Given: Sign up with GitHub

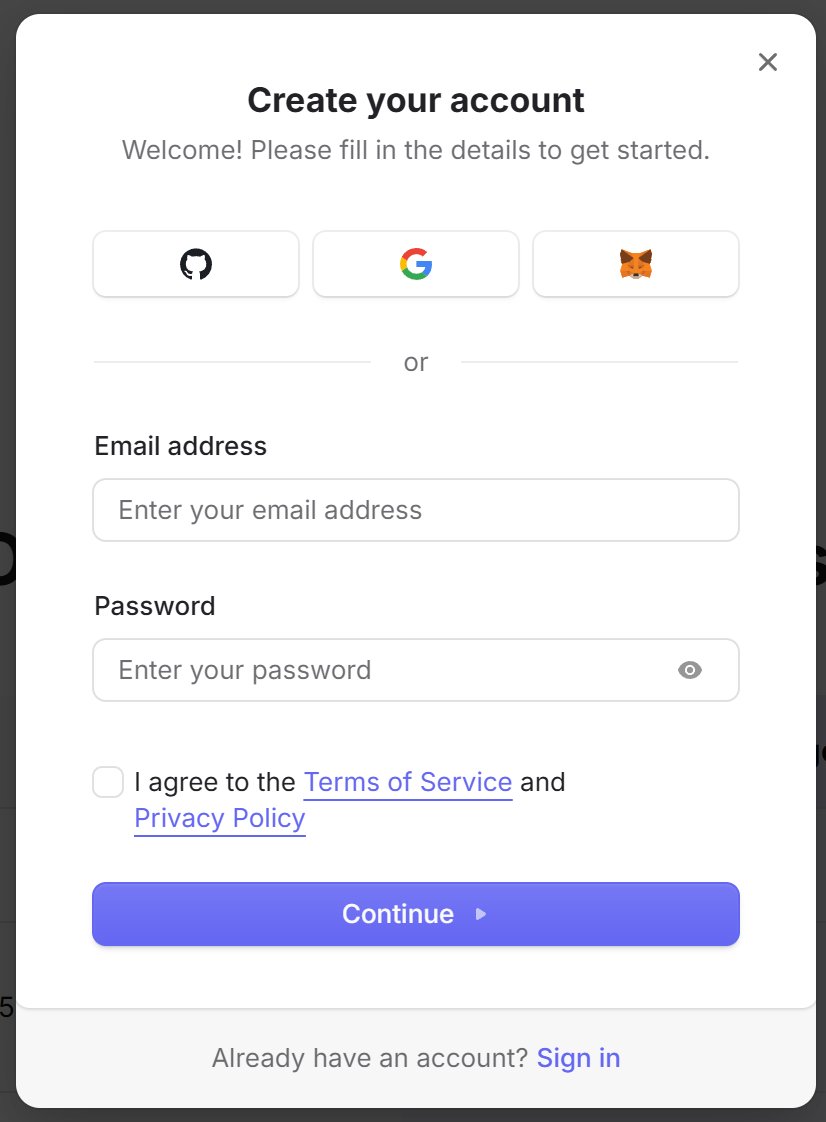Looking at the screenshot, I should [x=196, y=265].
